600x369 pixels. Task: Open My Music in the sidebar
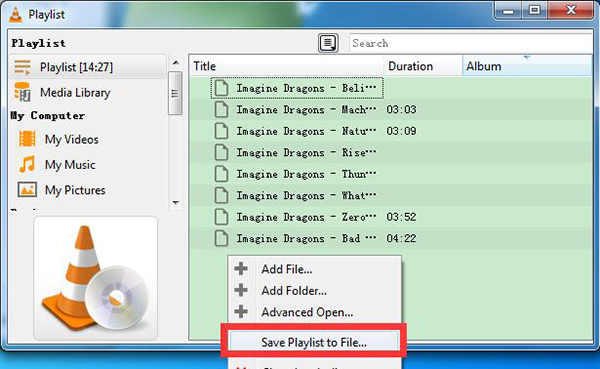pos(70,165)
